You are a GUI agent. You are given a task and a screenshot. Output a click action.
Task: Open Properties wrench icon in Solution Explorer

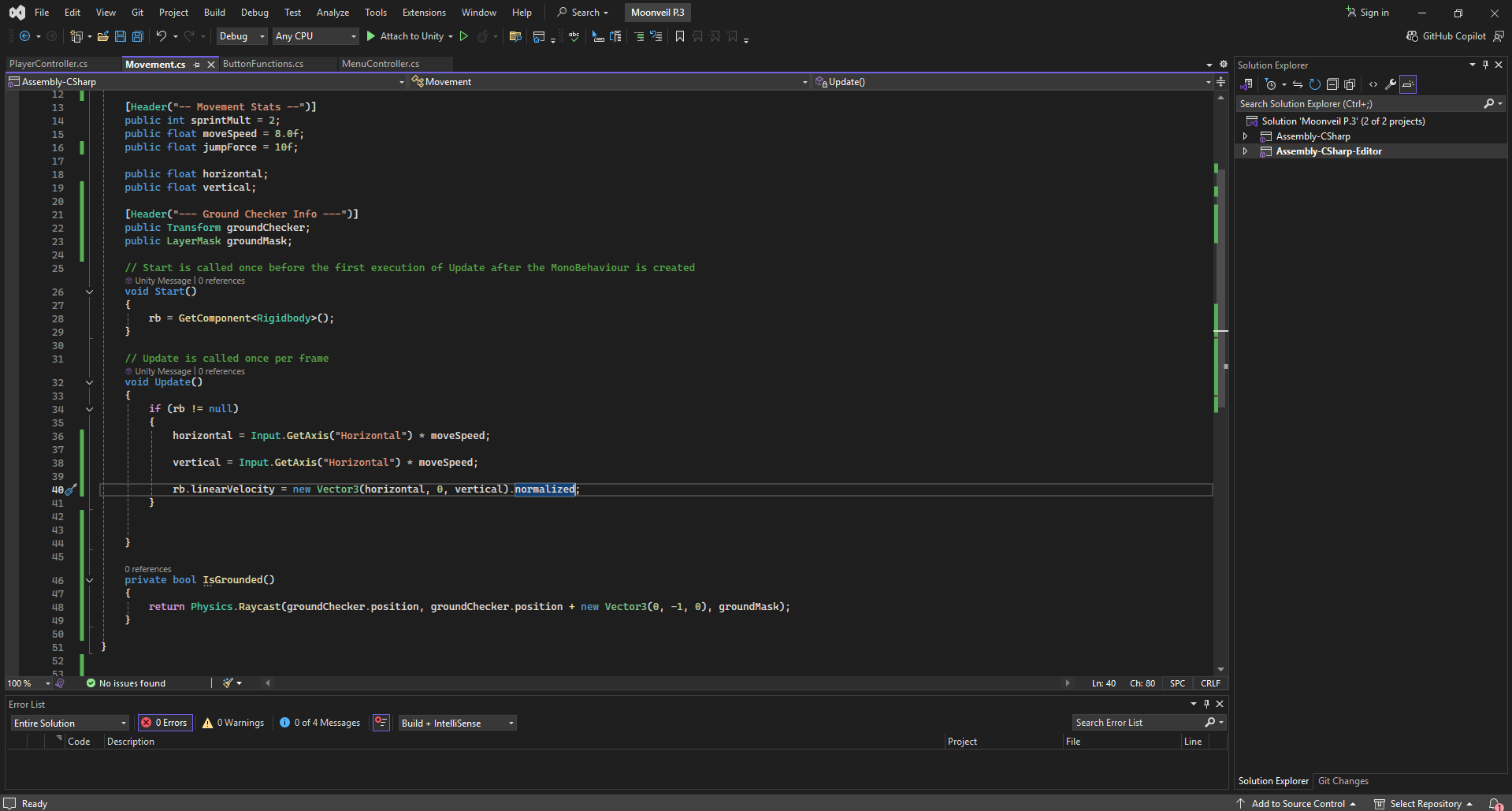coord(1391,84)
